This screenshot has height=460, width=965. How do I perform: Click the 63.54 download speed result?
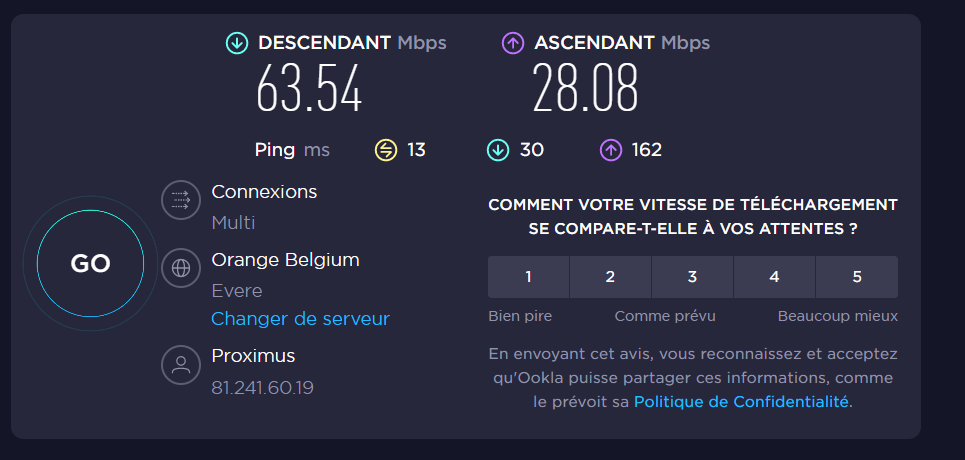click(309, 88)
